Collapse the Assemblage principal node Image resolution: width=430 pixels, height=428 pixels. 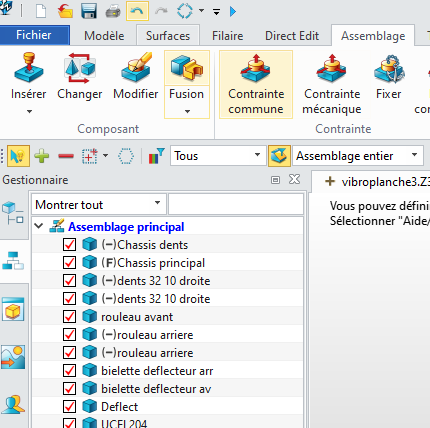click(39, 226)
